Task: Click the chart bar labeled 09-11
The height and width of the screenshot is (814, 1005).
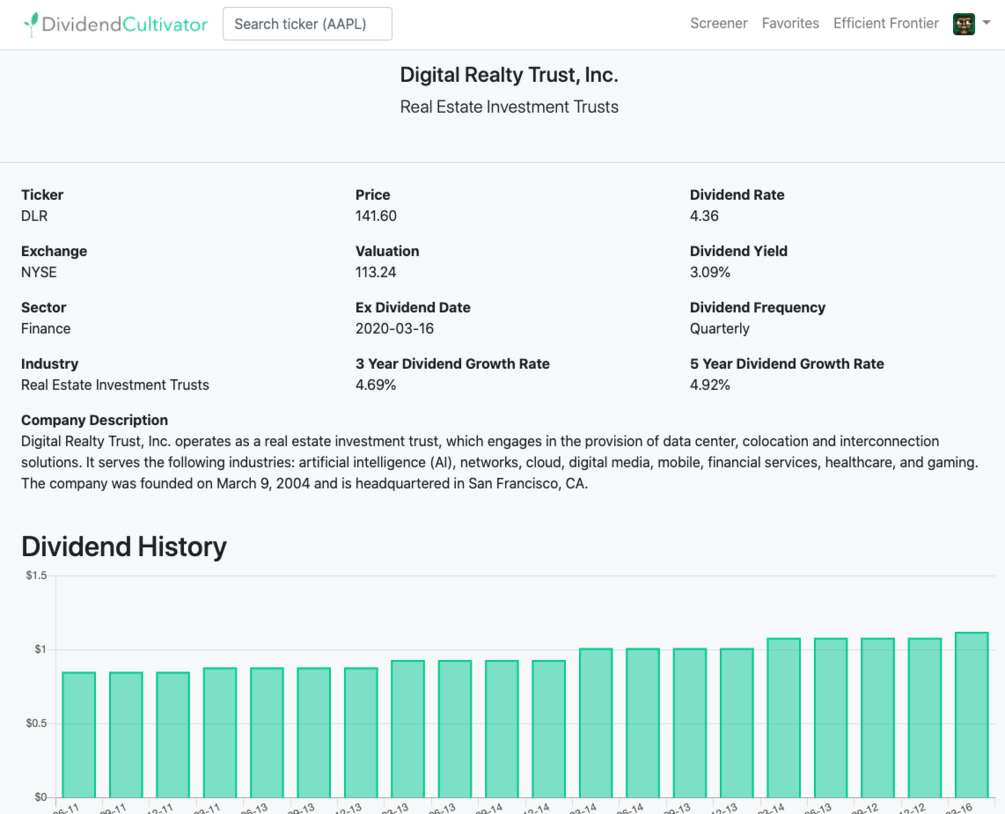Action: point(126,735)
